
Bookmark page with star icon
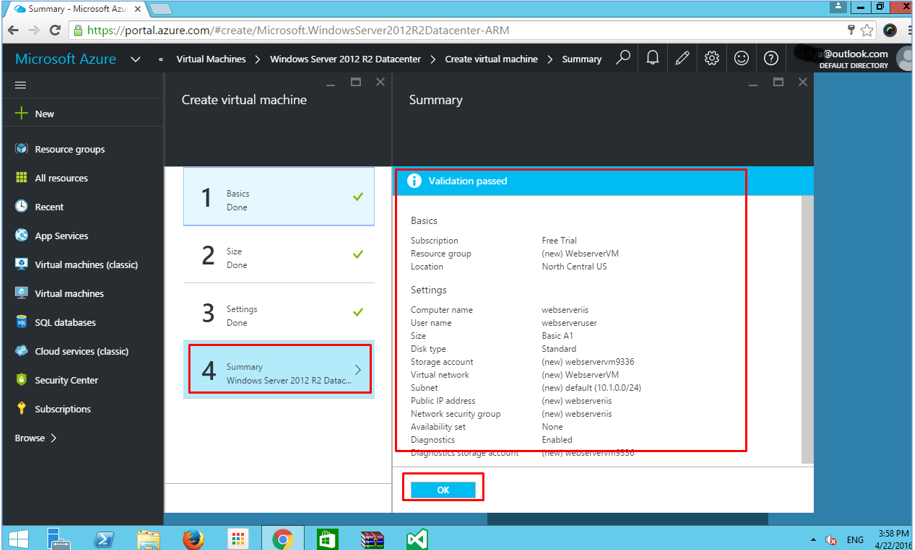click(867, 30)
